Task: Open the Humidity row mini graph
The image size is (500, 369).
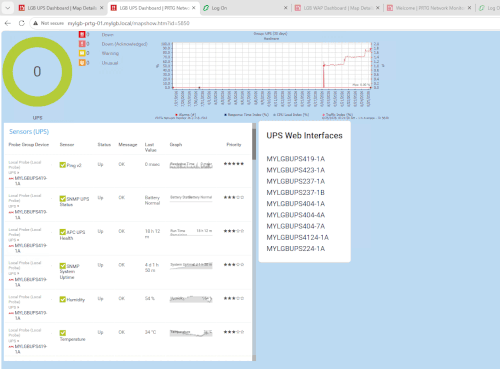Action: [x=191, y=299]
